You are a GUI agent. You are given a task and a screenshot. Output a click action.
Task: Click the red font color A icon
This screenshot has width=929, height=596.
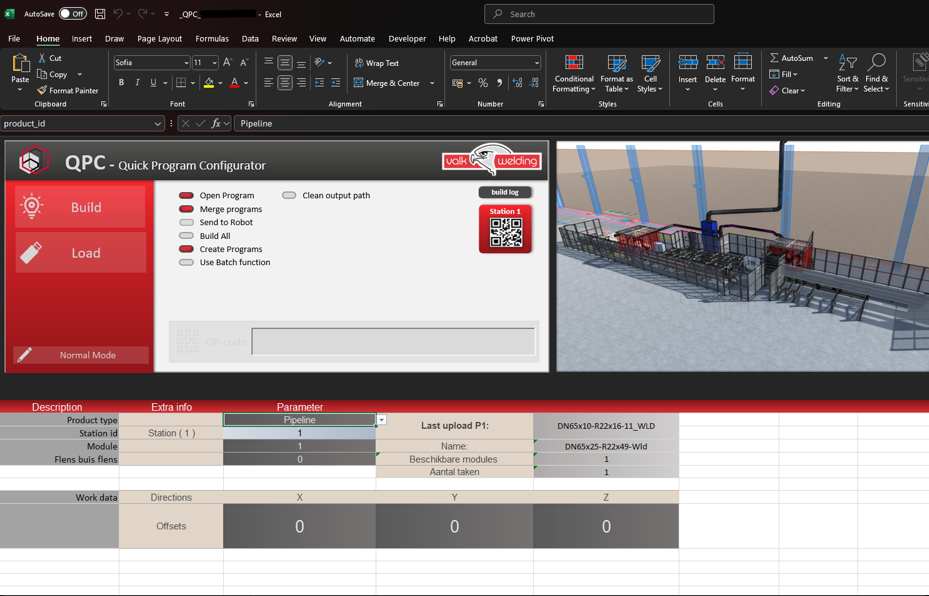235,83
